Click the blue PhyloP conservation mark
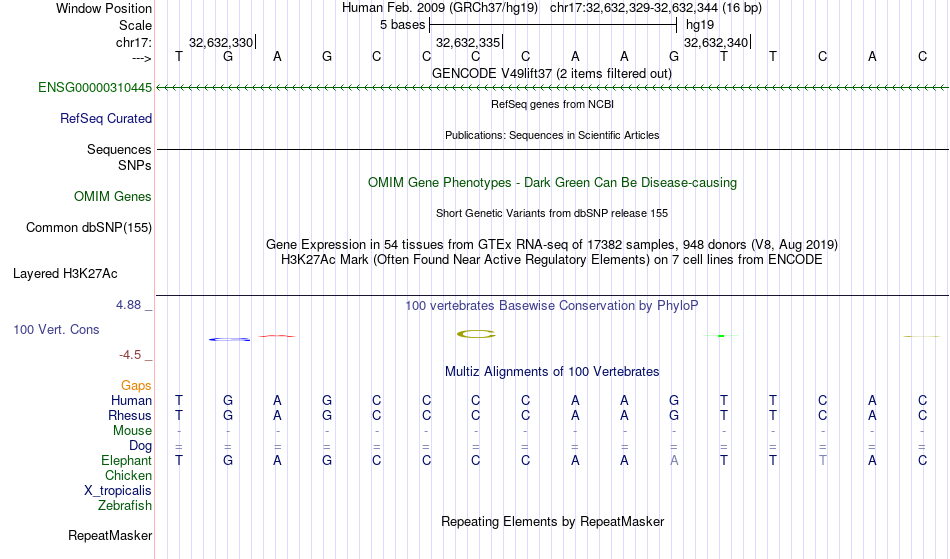This screenshot has height=559, width=950. (x=230, y=339)
